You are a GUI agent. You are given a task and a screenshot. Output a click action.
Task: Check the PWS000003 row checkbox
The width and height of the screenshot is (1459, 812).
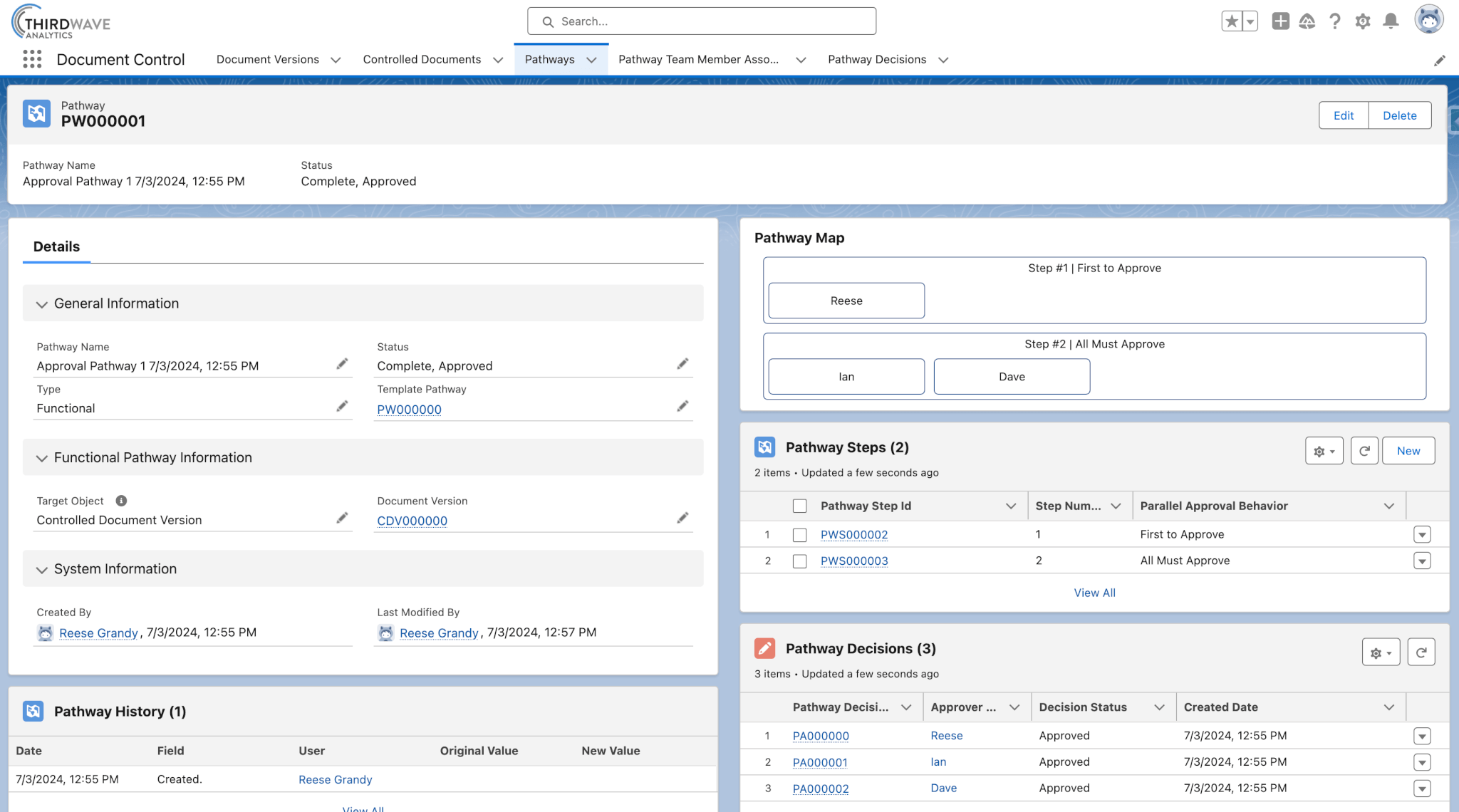point(800,561)
